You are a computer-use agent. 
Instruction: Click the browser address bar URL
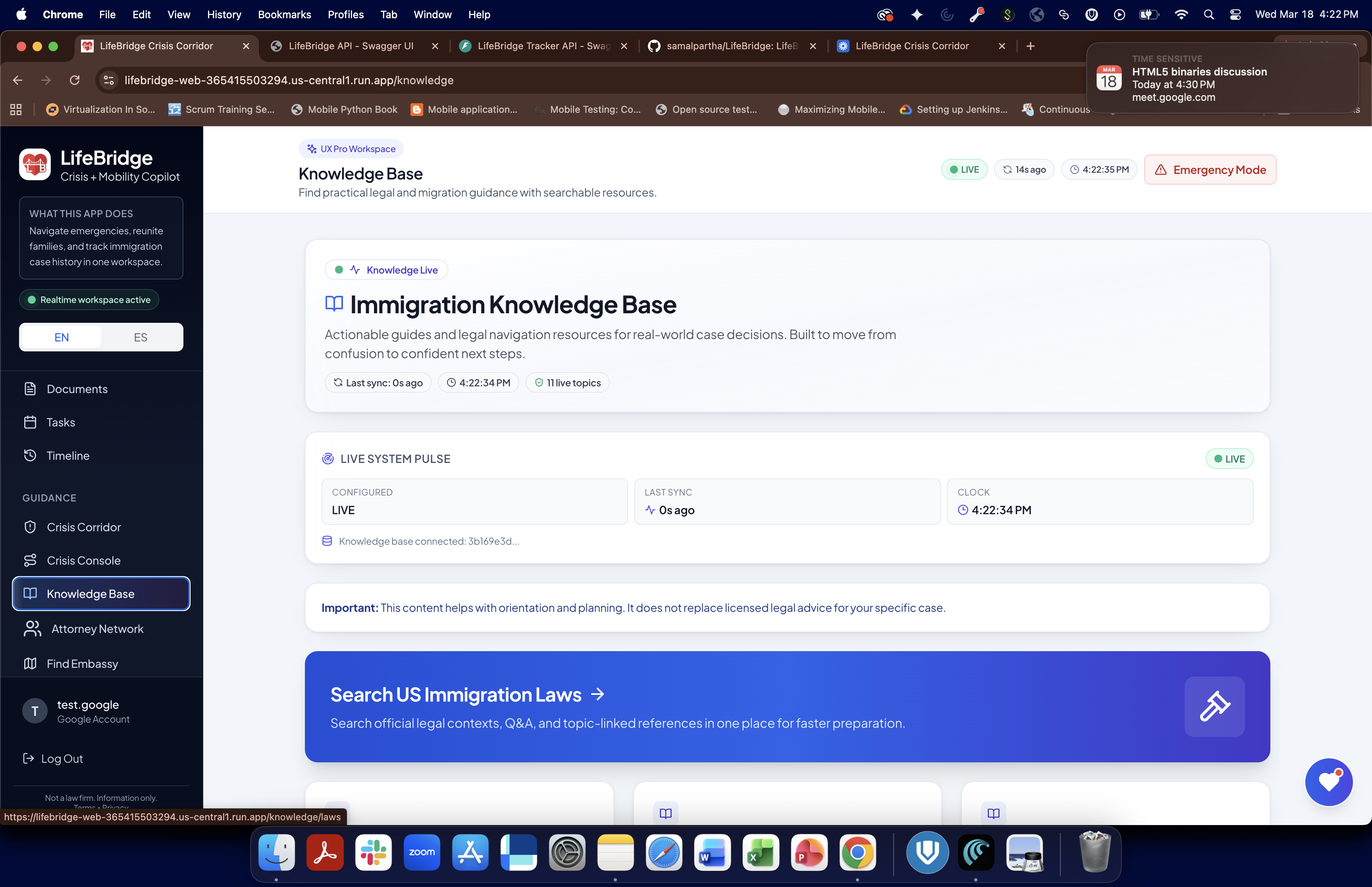(289, 80)
